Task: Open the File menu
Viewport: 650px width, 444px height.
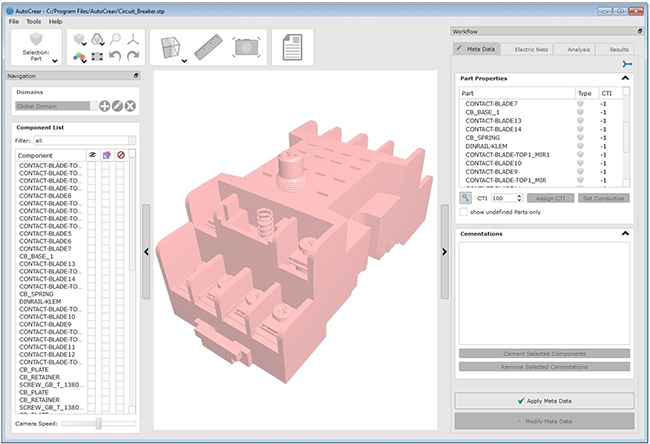Action: [14, 22]
